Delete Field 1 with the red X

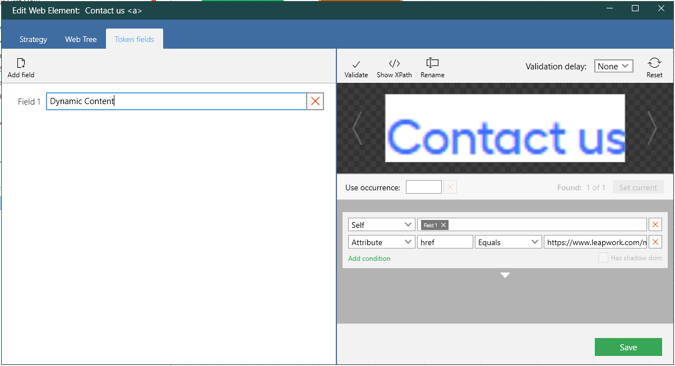click(x=315, y=101)
